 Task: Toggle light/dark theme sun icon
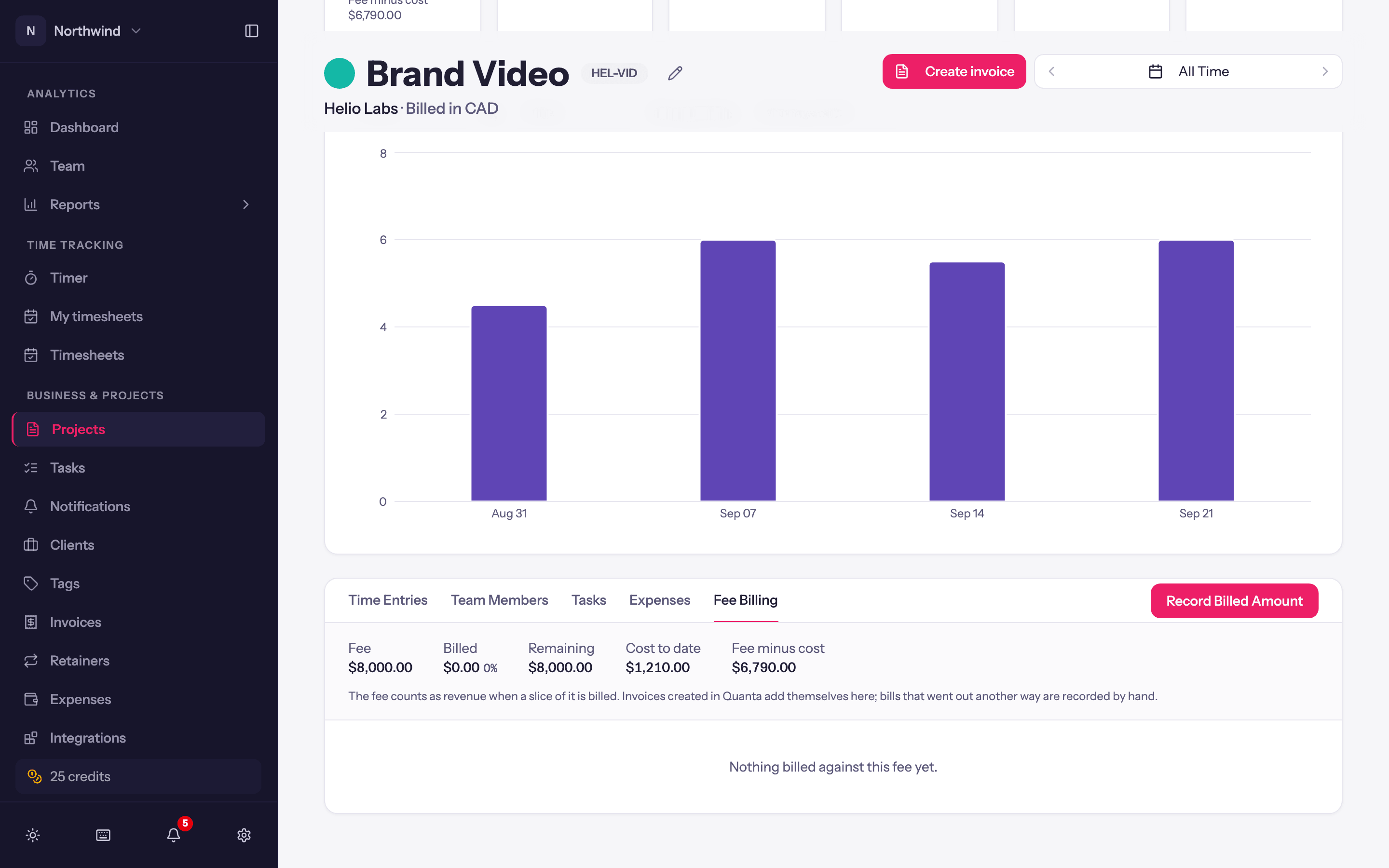(33, 835)
